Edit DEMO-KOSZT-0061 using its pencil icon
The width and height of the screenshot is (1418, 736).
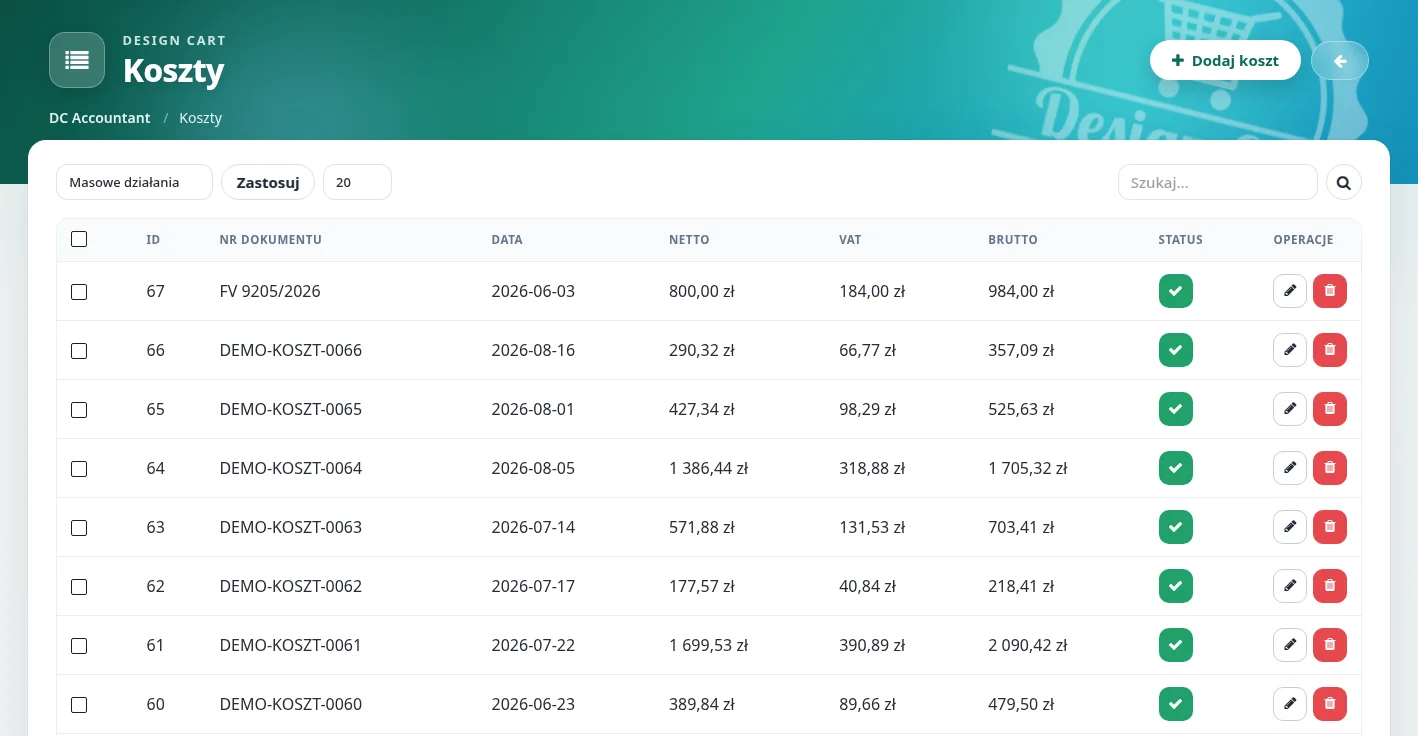[x=1290, y=645]
